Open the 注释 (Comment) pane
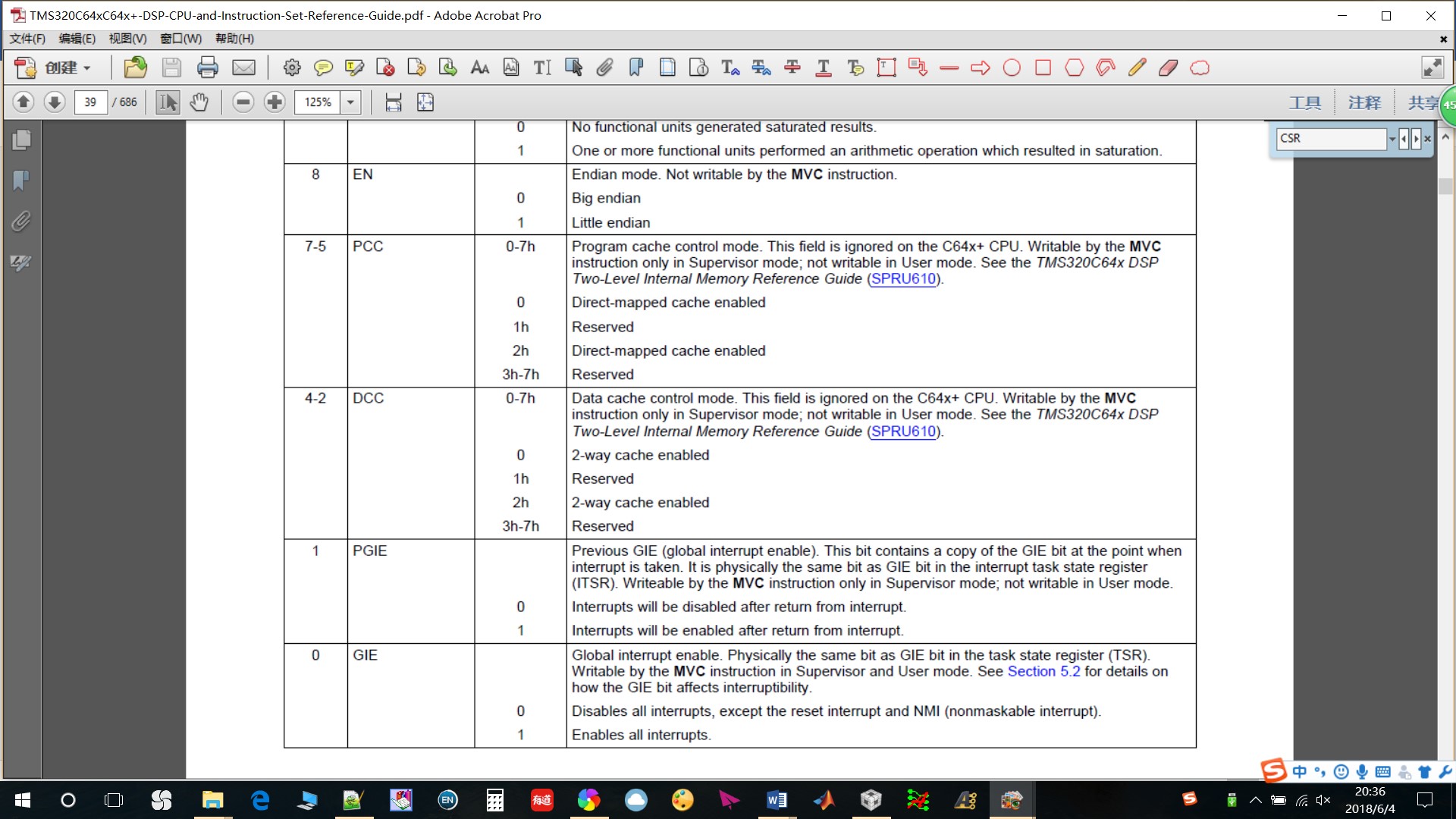 pos(1365,102)
